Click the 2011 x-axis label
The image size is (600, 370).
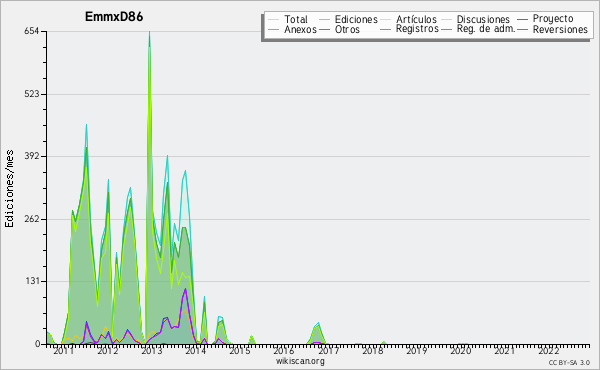(x=63, y=351)
